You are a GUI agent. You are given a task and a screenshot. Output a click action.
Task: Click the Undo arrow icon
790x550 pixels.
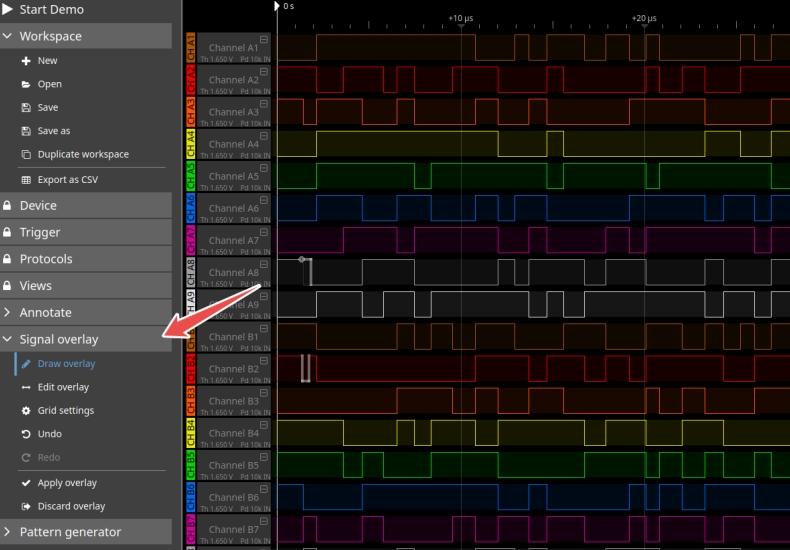coord(27,434)
